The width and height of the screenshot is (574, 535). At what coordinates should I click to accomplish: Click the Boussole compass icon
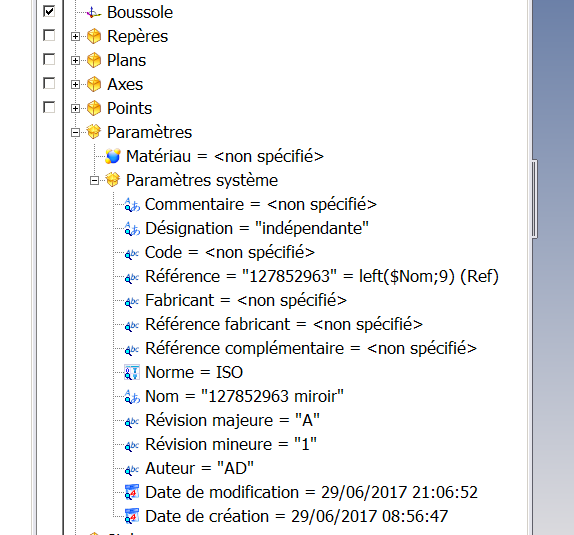(x=94, y=13)
